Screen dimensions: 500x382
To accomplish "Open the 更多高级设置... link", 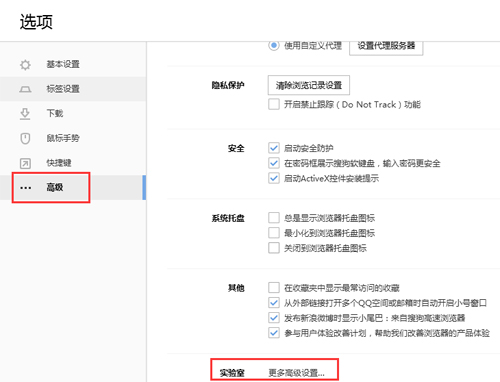I will [296, 373].
